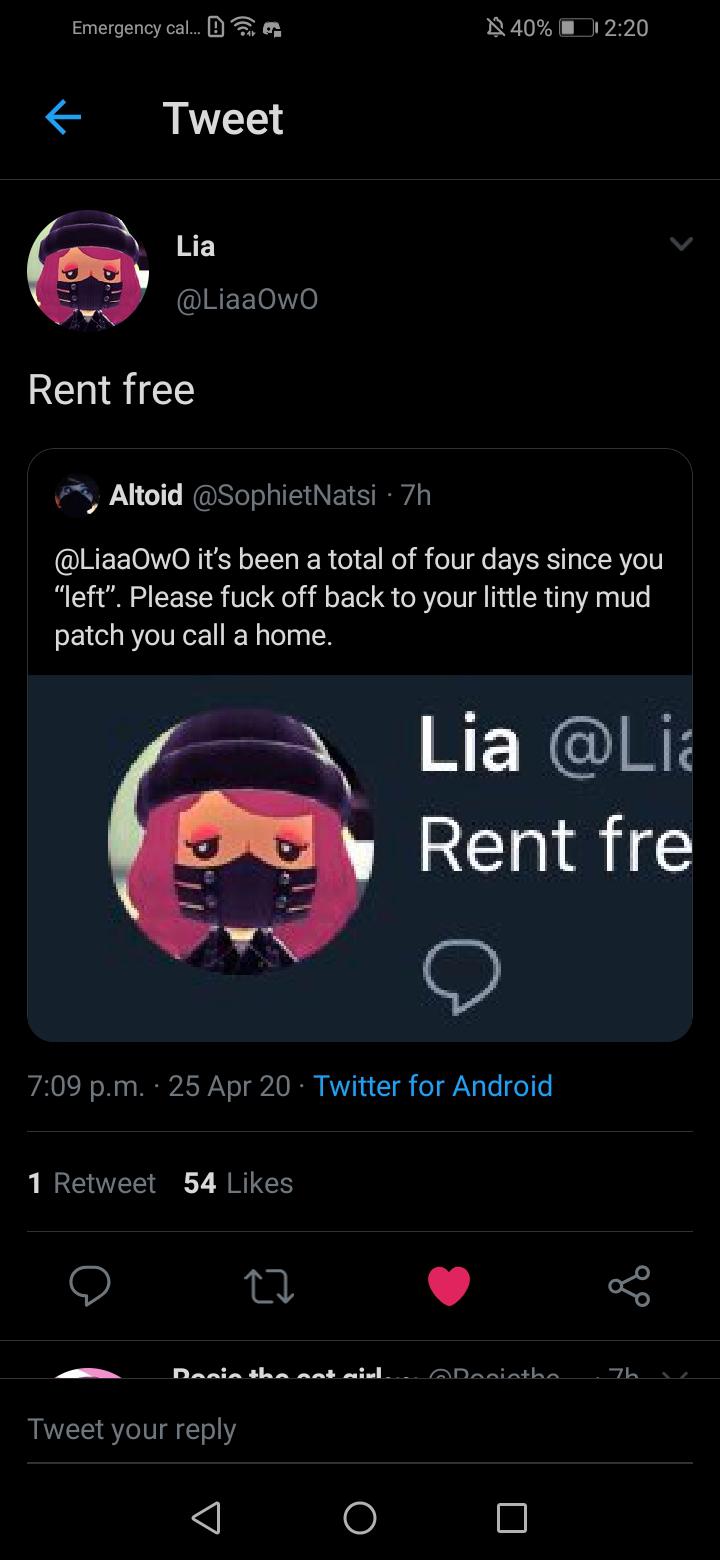Tap the back arrow to leave the tweet

pos(62,117)
